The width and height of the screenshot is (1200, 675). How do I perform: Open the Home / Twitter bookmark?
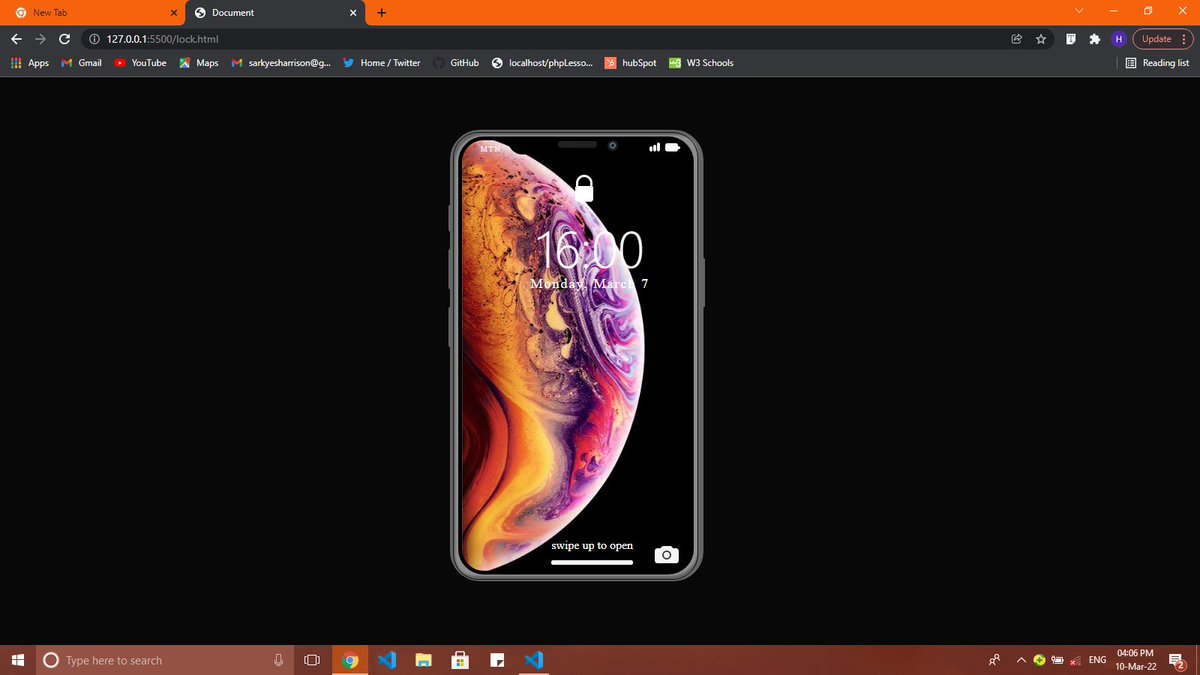[382, 63]
